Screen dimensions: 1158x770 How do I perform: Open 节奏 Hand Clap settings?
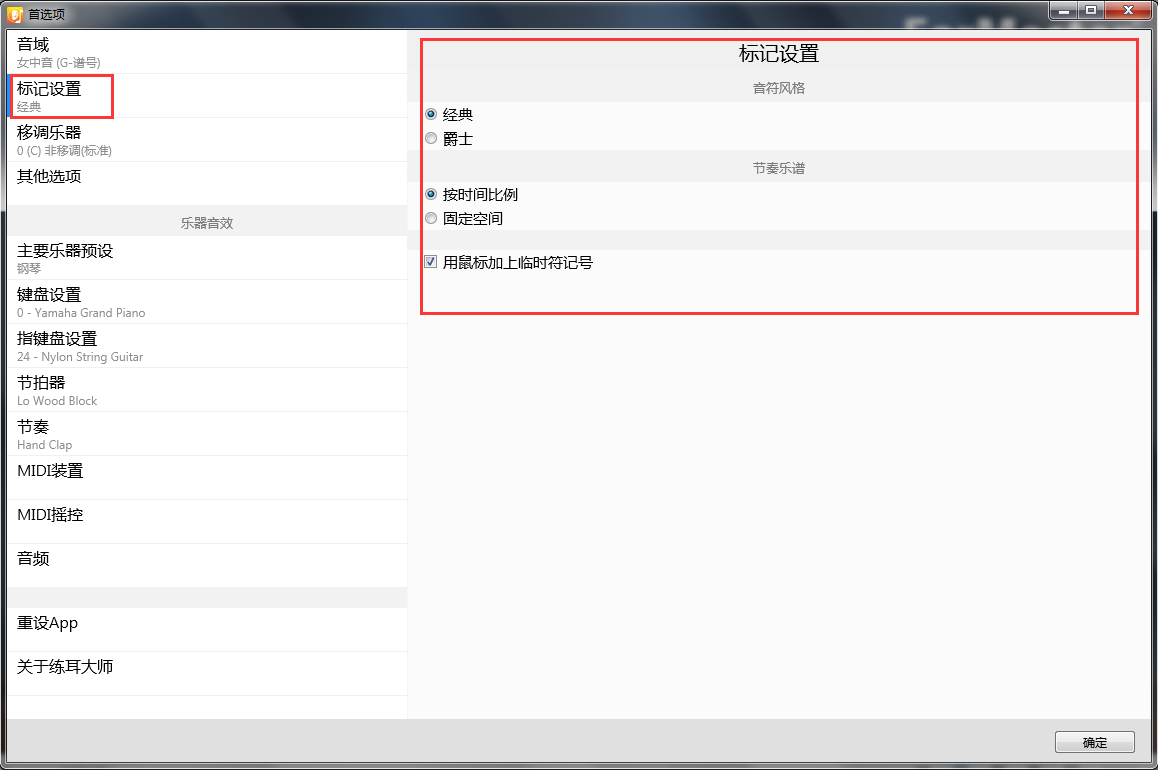206,434
